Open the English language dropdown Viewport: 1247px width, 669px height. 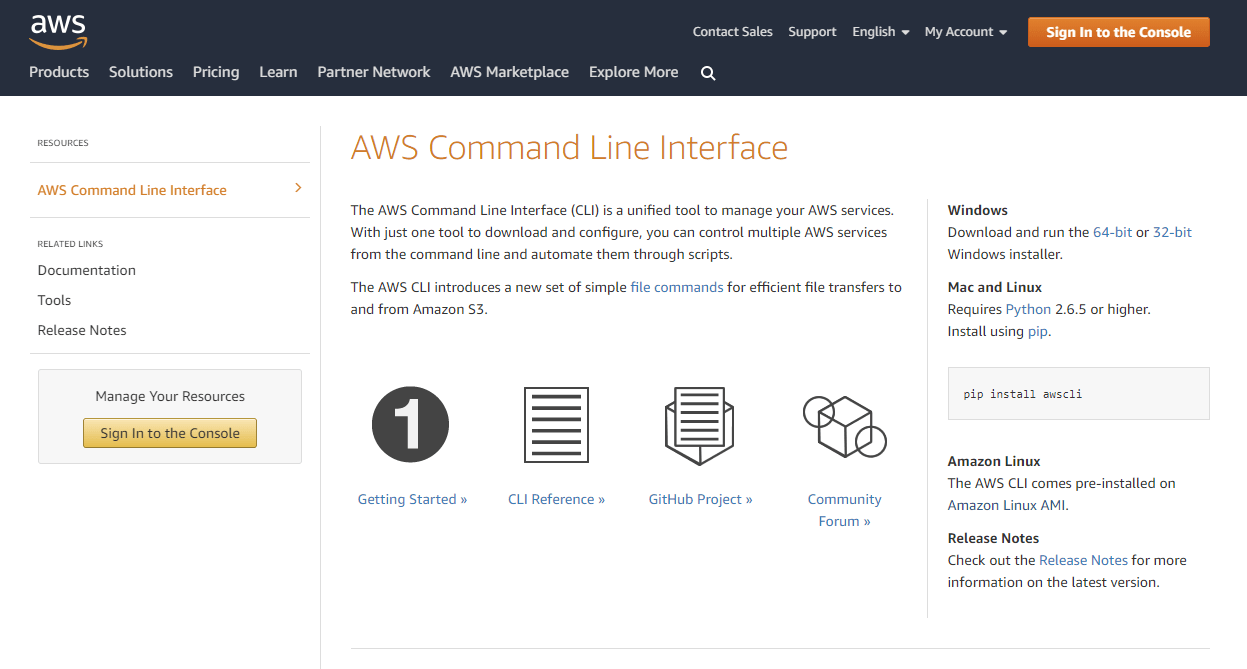tap(880, 31)
